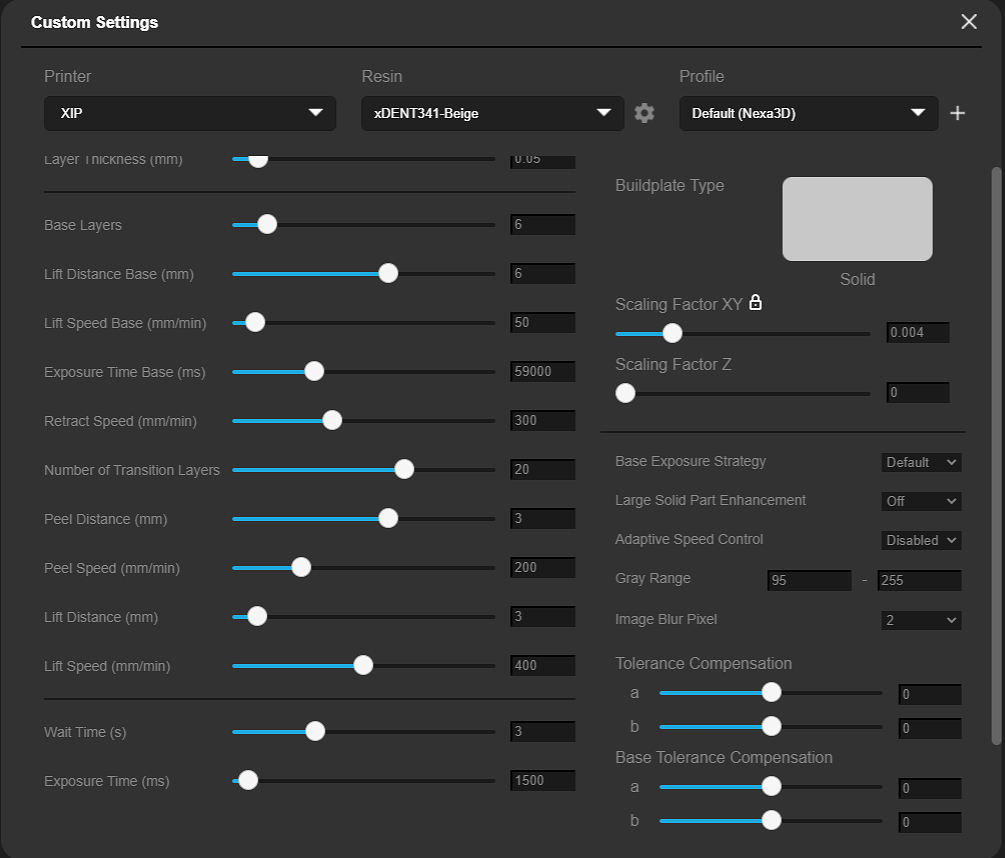The height and width of the screenshot is (858, 1005).
Task: Click the Retract Speed slider handle
Action: [x=331, y=420]
